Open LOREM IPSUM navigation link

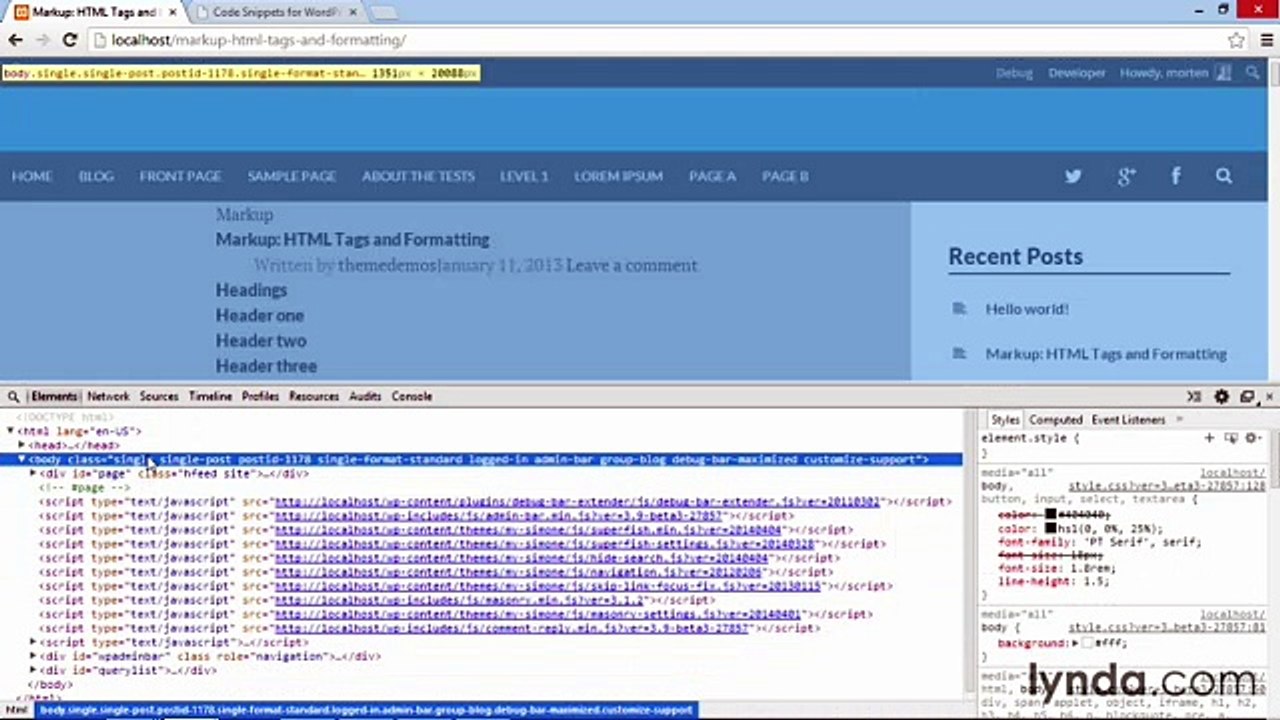618,176
